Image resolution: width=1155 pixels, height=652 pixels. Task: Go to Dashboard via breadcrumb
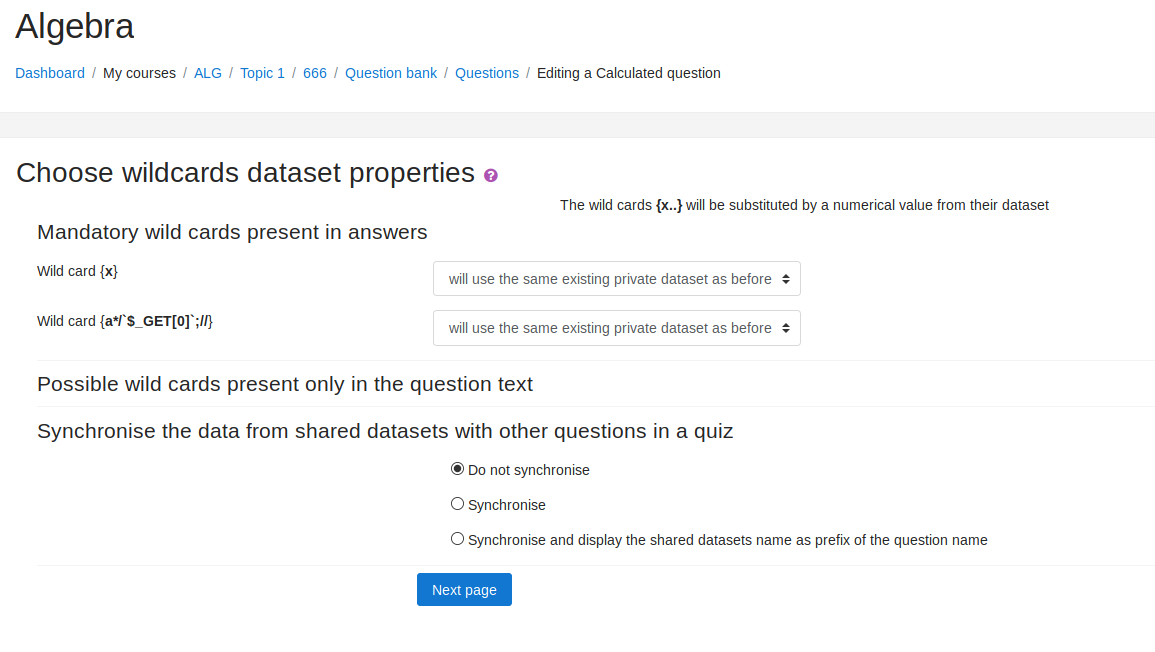point(50,73)
